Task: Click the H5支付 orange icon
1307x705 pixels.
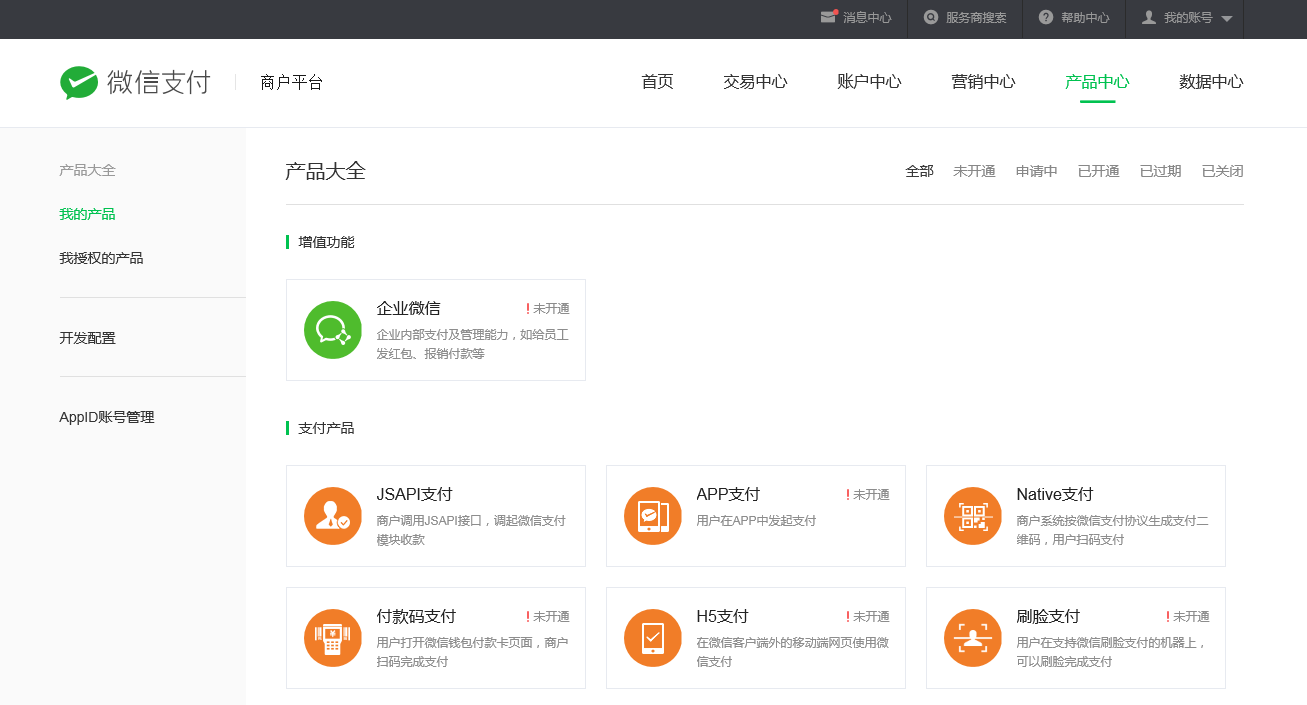Action: point(653,638)
